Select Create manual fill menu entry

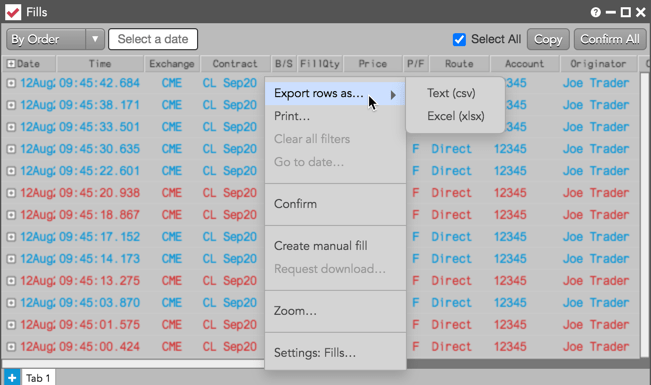pos(321,246)
